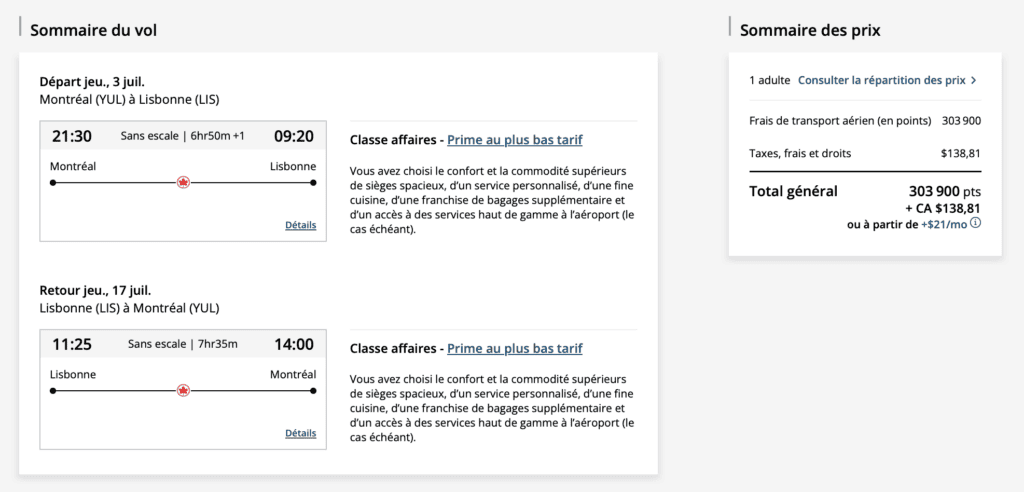Screen dimensions: 1024x492
Task: Click the 303 900 pts total général amount
Action: [944, 191]
